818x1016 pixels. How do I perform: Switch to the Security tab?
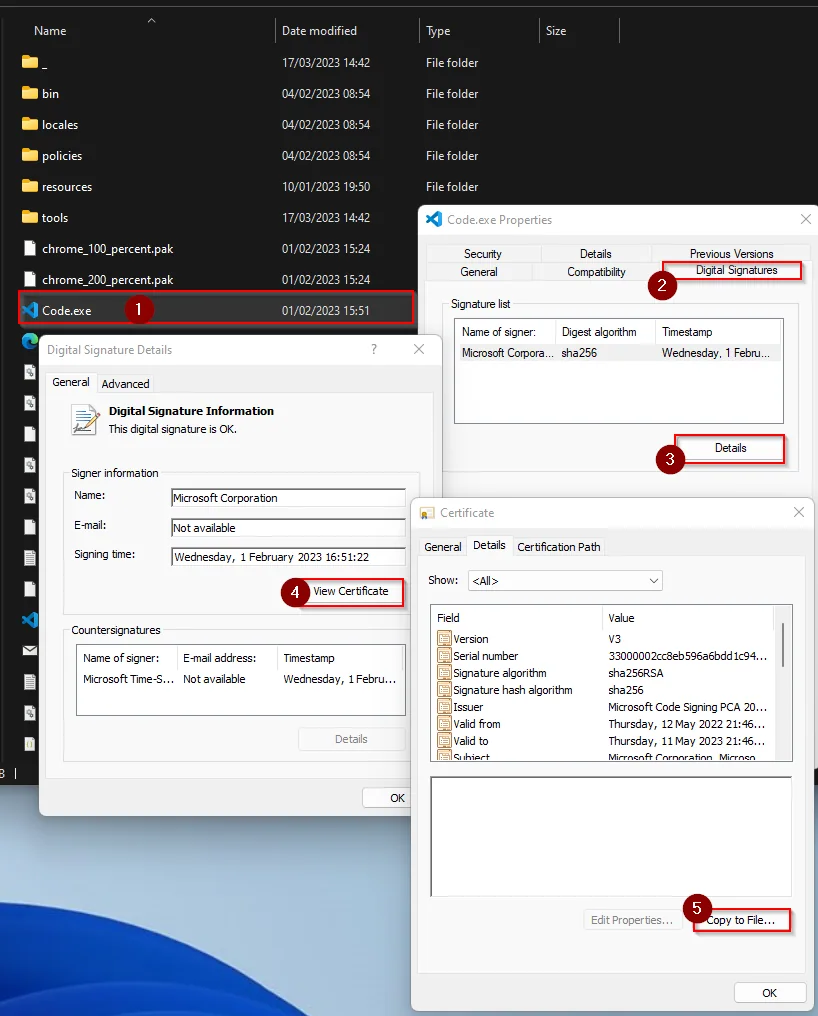point(483,253)
